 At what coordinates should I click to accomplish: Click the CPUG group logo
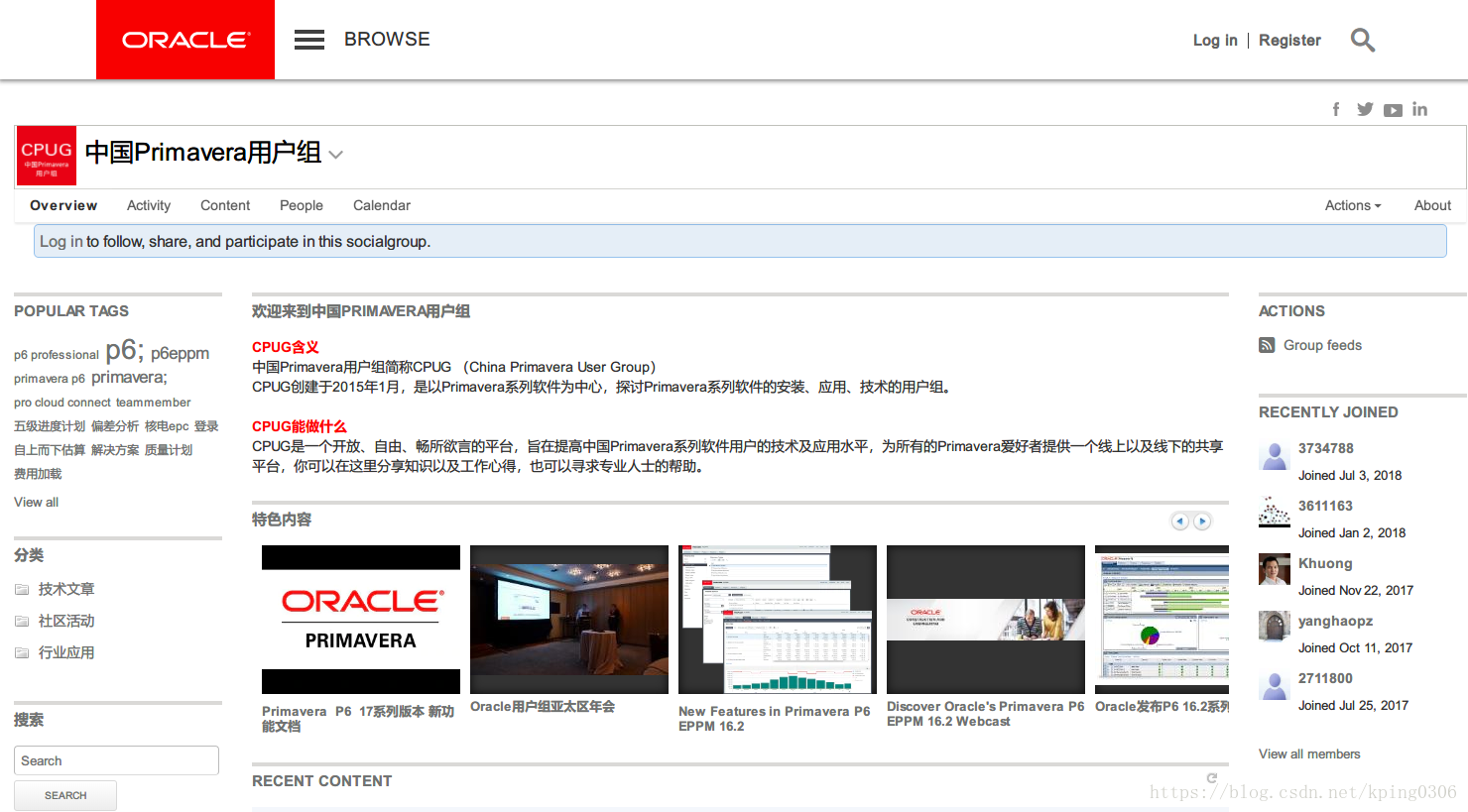tap(47, 156)
